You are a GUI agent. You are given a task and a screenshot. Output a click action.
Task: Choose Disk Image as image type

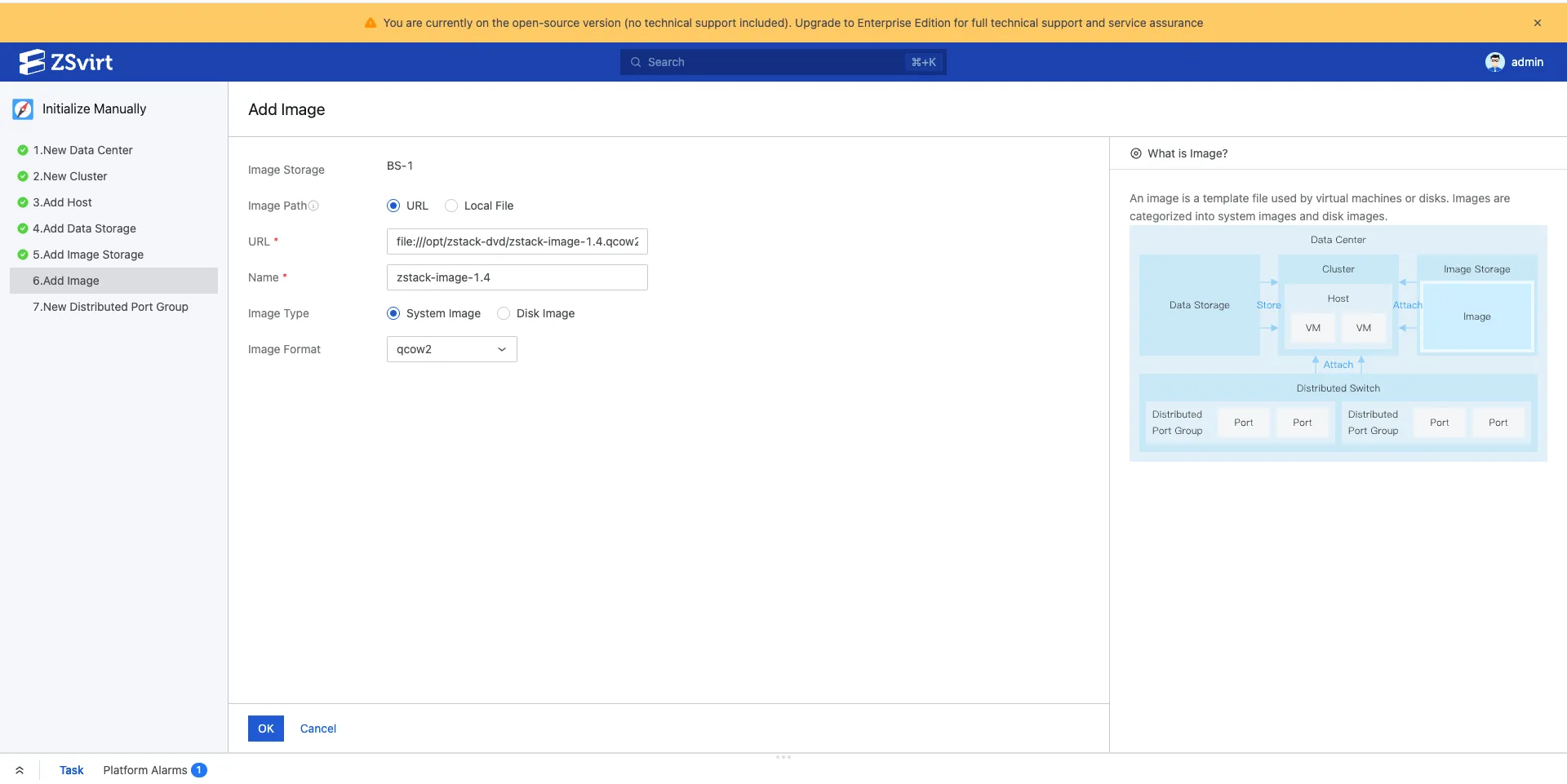coord(504,313)
